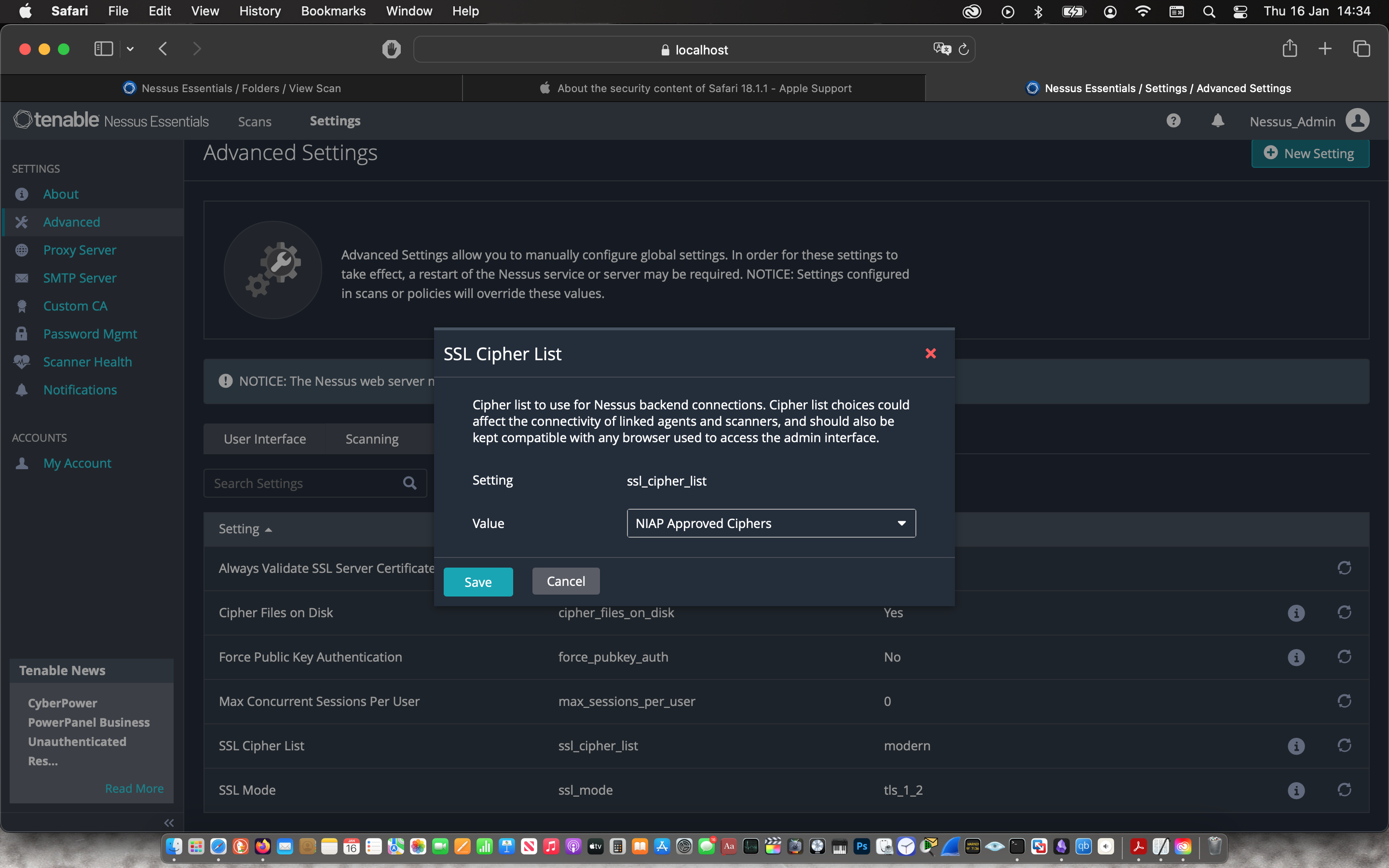Click the Nessus_Admin user avatar icon
The width and height of the screenshot is (1389, 868).
pyautogui.click(x=1358, y=121)
